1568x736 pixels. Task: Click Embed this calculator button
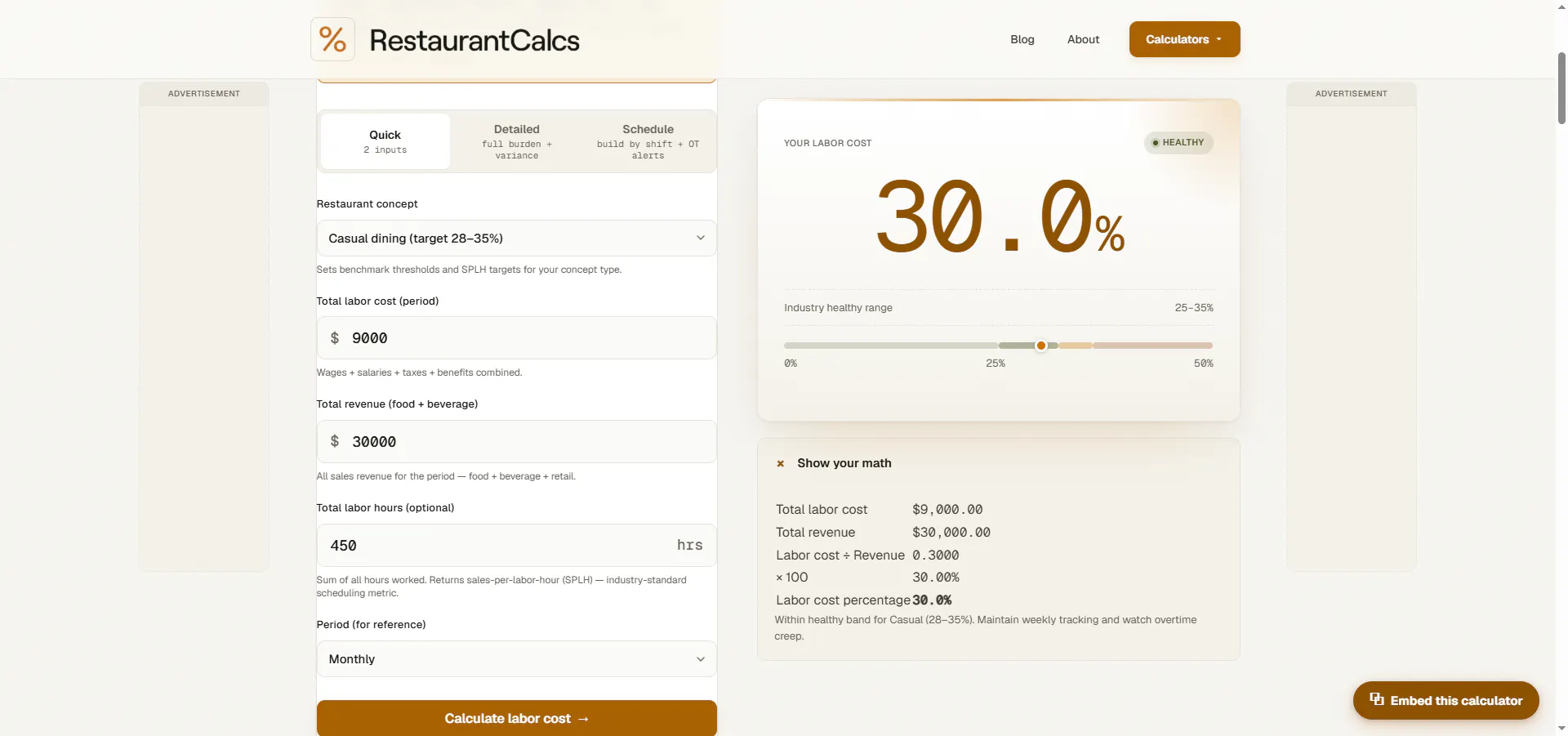[x=1445, y=700]
